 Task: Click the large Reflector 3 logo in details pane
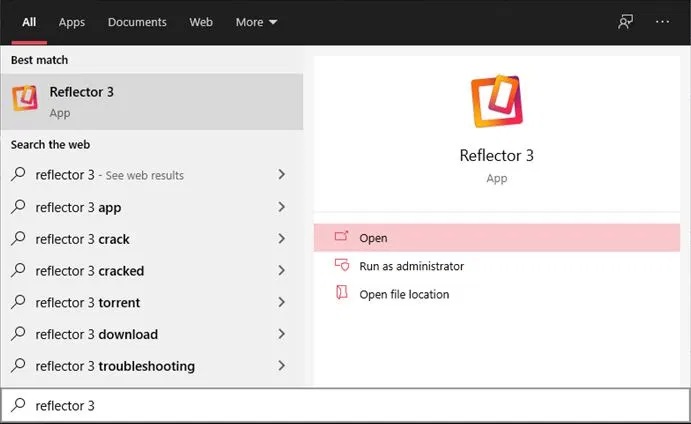pos(496,102)
